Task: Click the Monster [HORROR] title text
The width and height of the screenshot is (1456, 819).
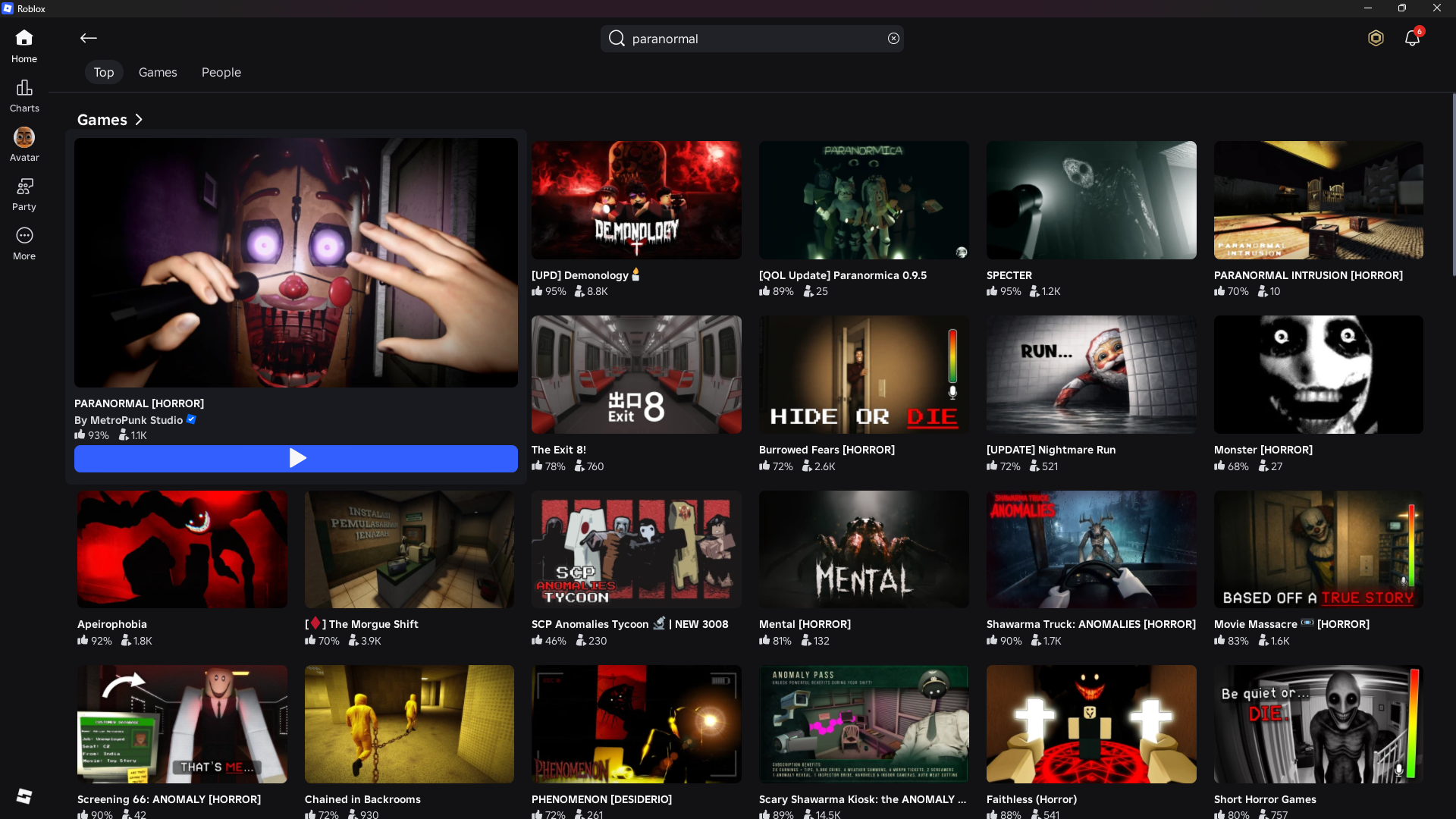Action: (1263, 450)
